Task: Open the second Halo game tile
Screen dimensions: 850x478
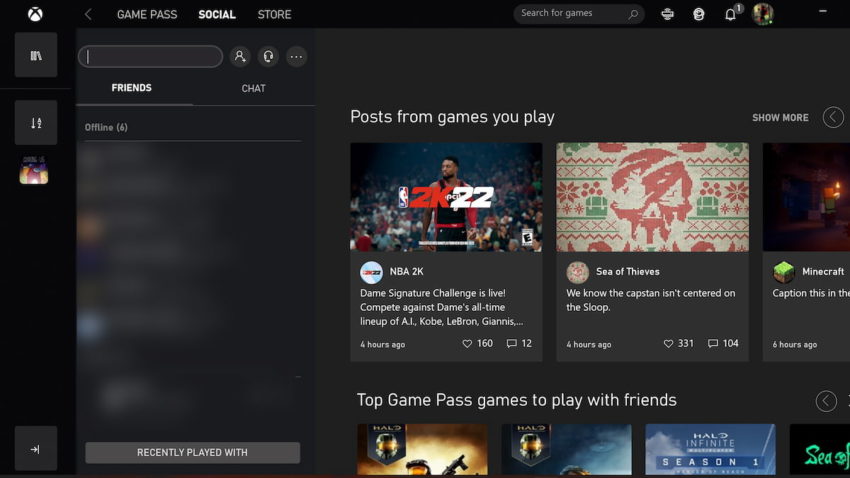Action: click(x=566, y=450)
